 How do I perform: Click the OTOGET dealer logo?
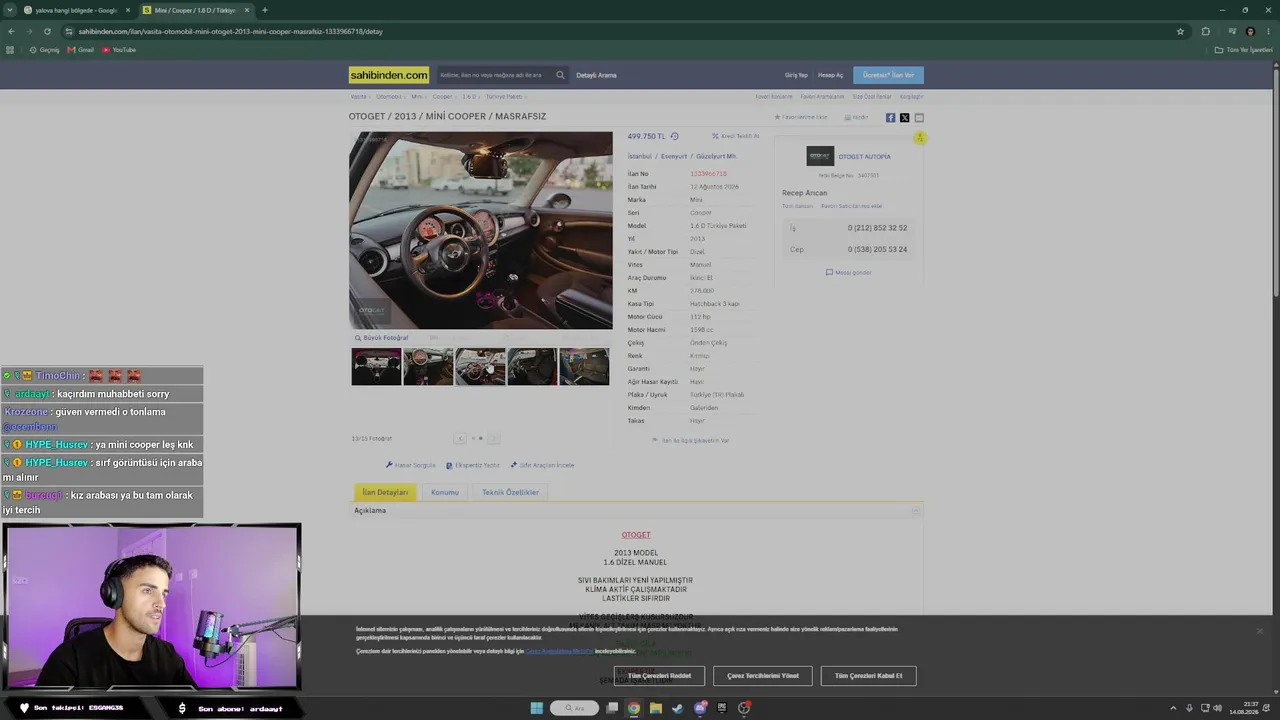(x=820, y=156)
